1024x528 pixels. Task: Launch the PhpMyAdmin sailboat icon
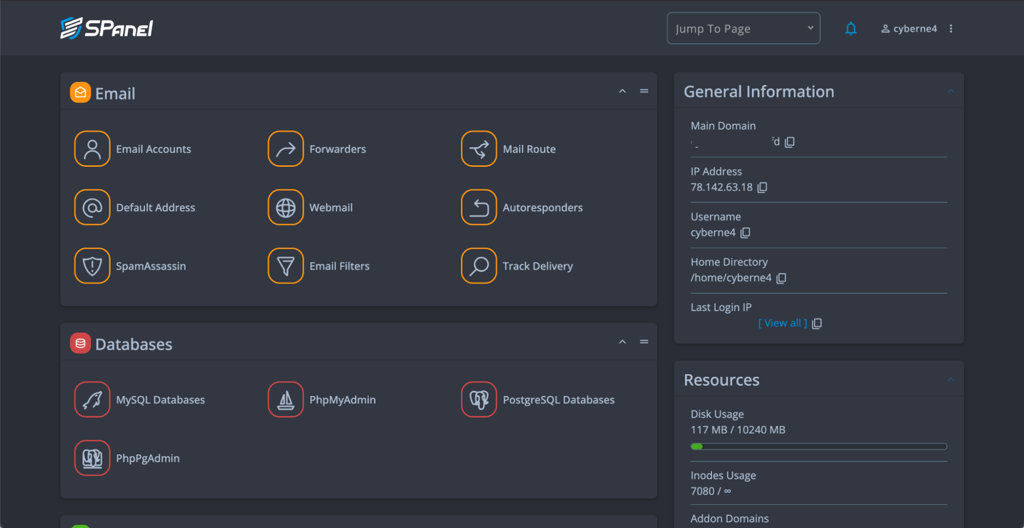(285, 399)
